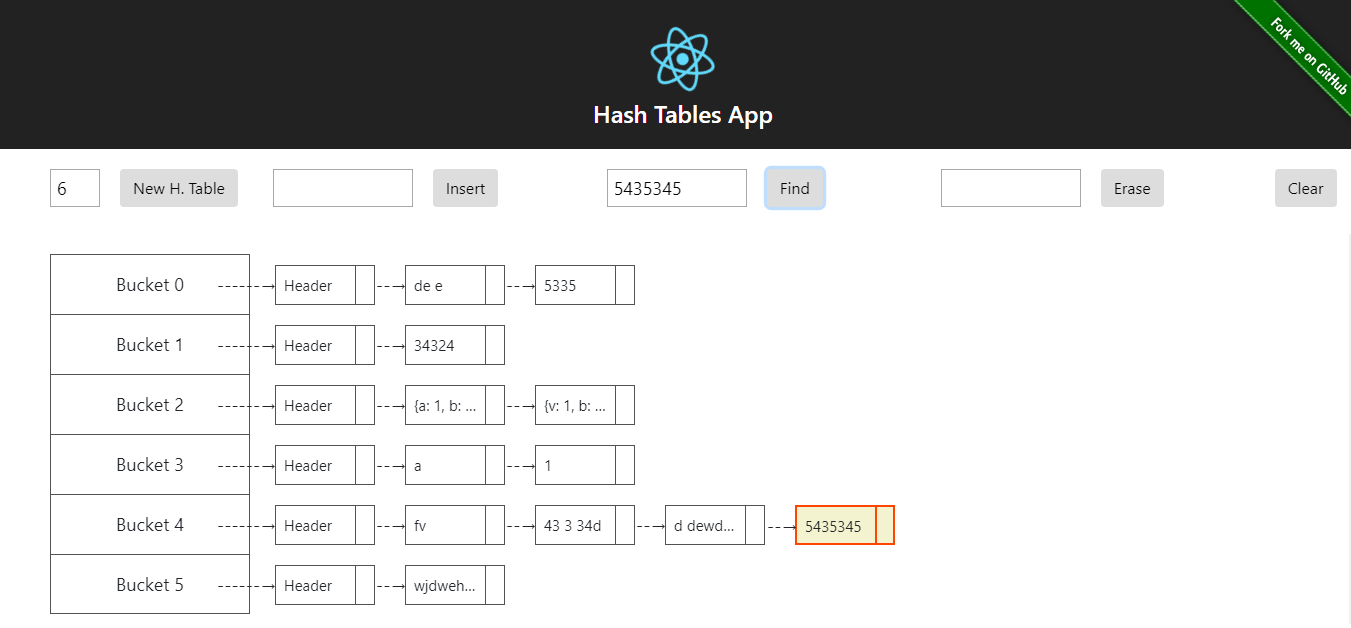1351x628 pixels.
Task: Focus the find field containing 5435345
Action: (677, 188)
